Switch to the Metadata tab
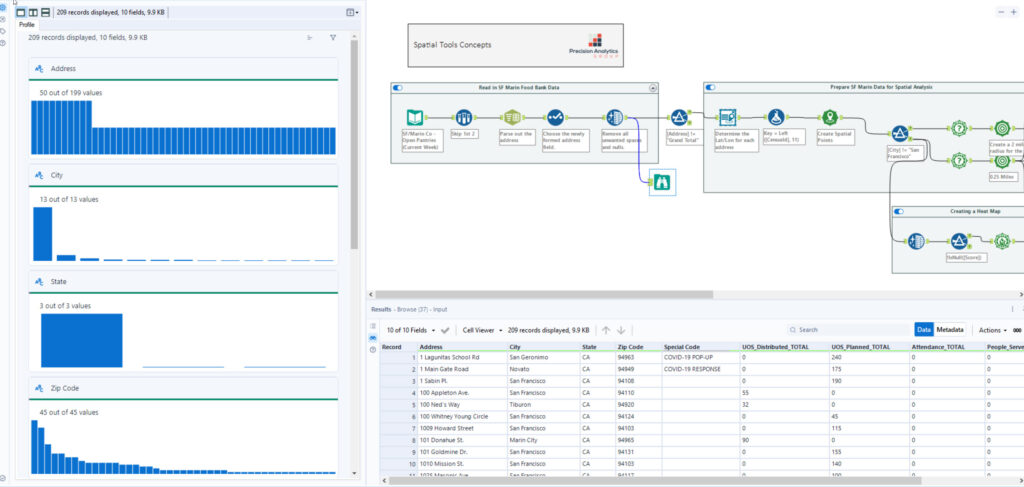The height and width of the screenshot is (487, 1024). 949,330
